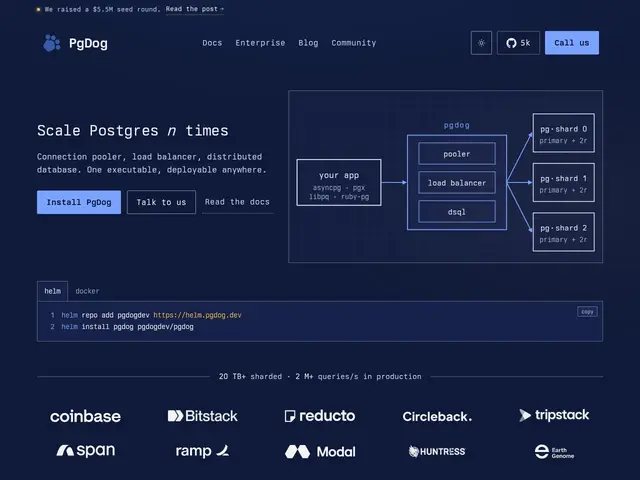Click the seed round announcement text

[x=102, y=9]
